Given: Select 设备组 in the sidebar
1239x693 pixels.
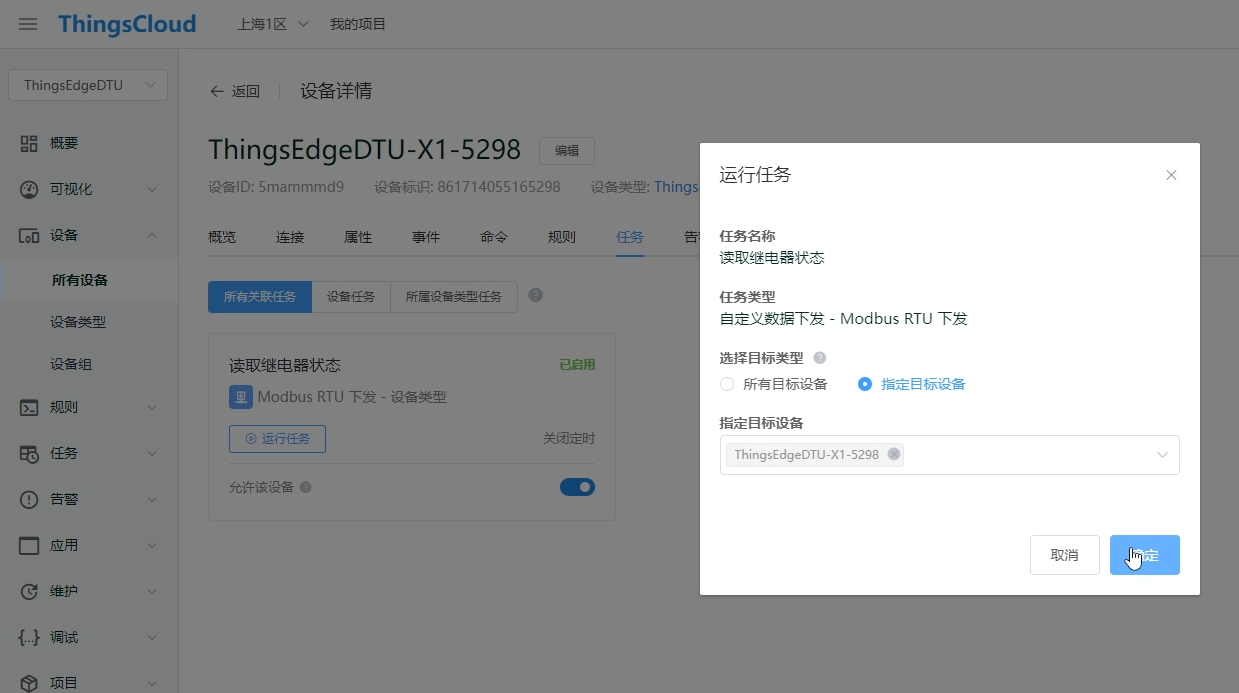Looking at the screenshot, I should coord(71,364).
